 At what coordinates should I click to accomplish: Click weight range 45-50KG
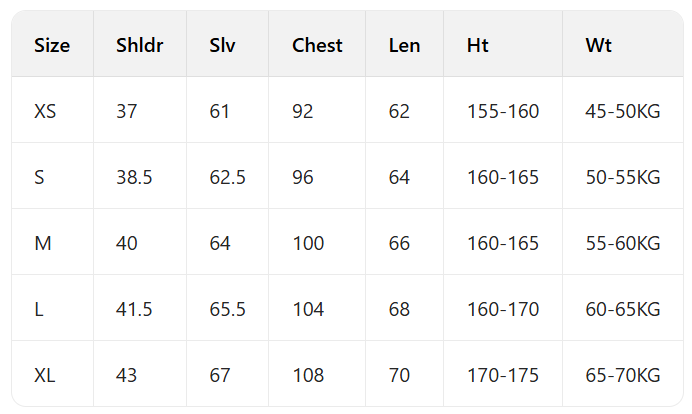coord(623,111)
